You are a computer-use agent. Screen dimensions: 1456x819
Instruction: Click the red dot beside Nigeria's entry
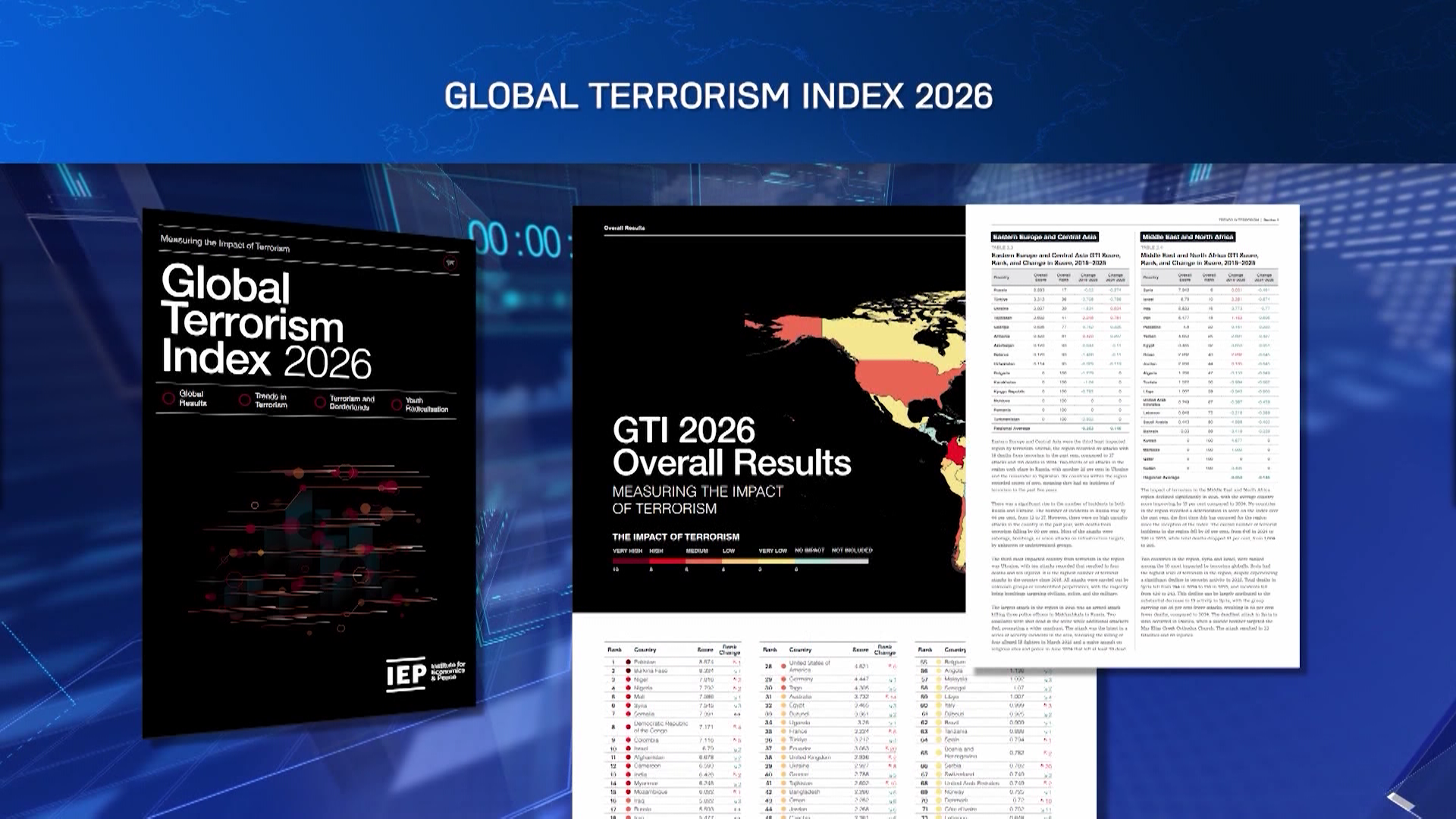628,688
